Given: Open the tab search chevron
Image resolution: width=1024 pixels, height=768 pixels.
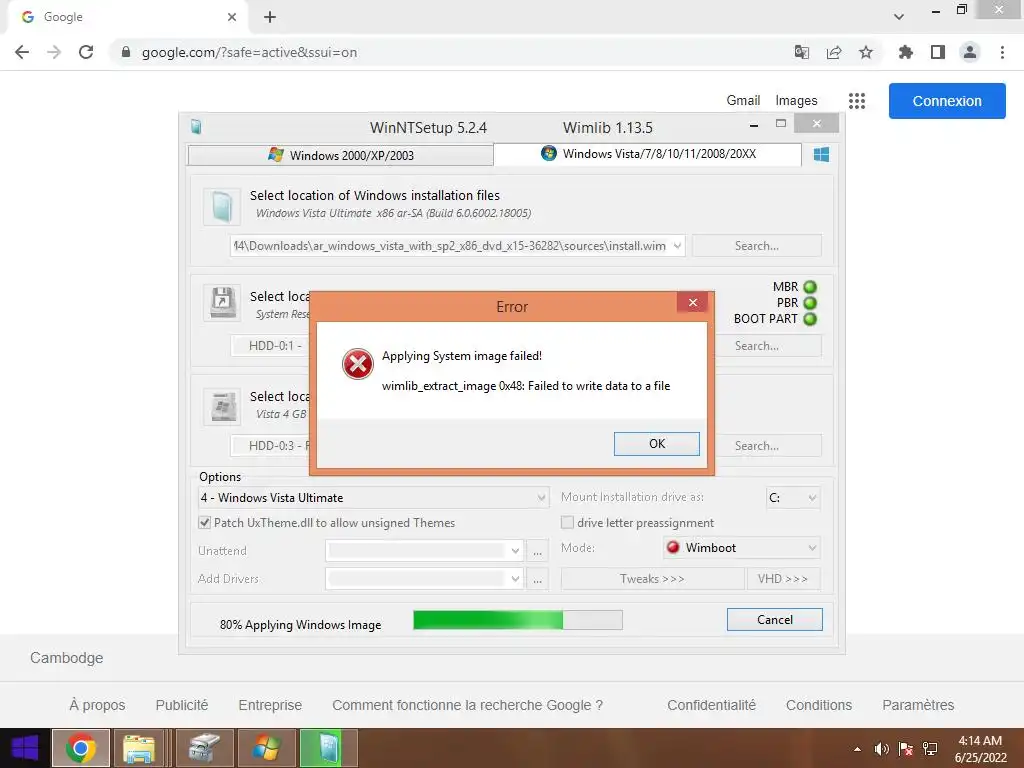Looking at the screenshot, I should click(899, 17).
